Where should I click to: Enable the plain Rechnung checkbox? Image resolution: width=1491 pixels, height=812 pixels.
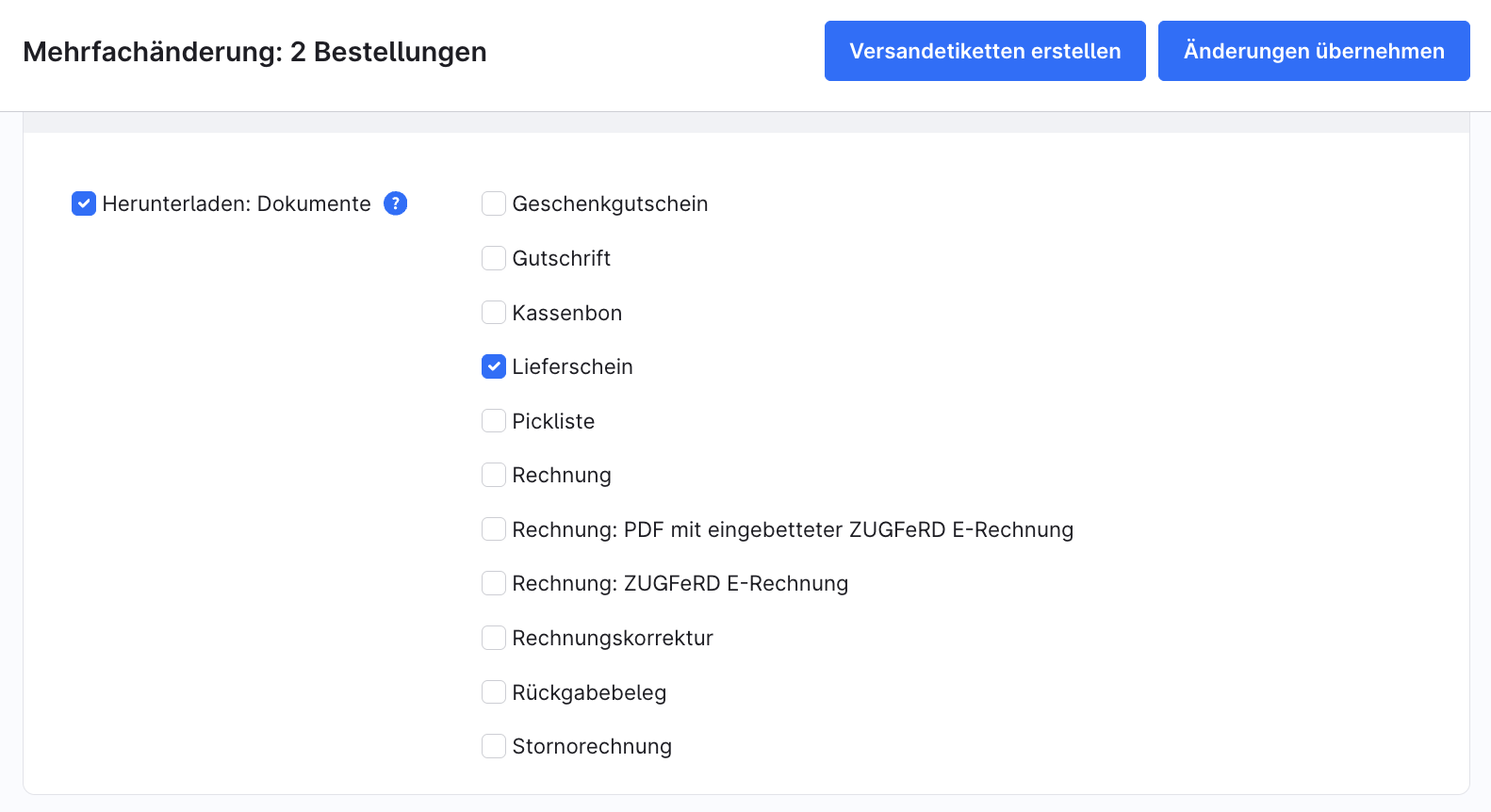pos(494,475)
